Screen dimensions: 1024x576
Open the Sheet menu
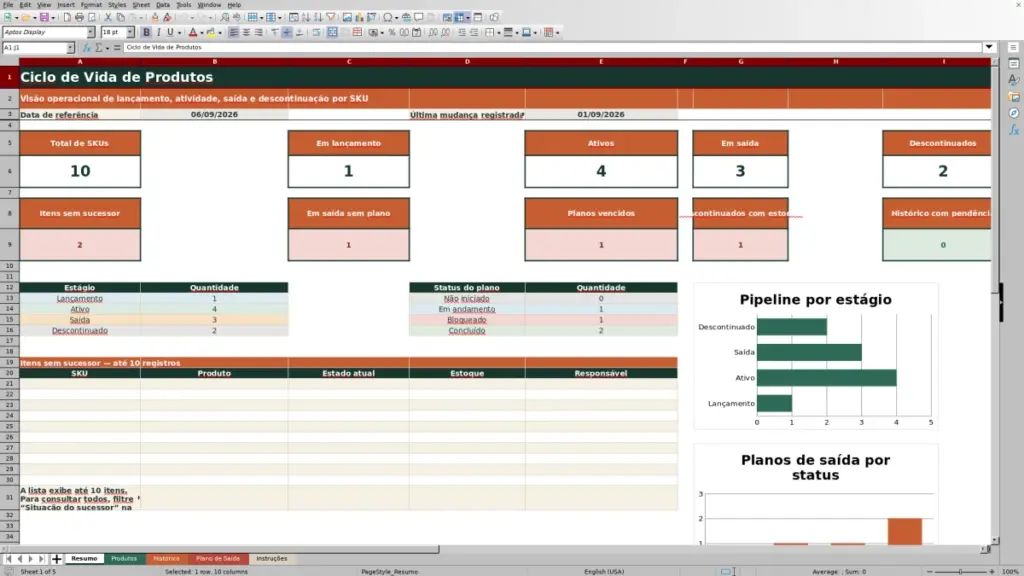pyautogui.click(x=140, y=5)
